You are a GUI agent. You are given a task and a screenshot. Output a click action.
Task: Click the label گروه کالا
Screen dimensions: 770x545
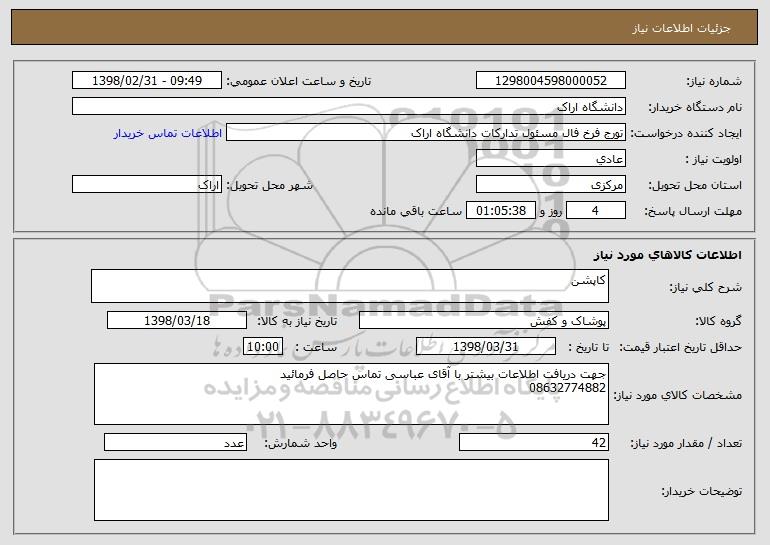718,321
